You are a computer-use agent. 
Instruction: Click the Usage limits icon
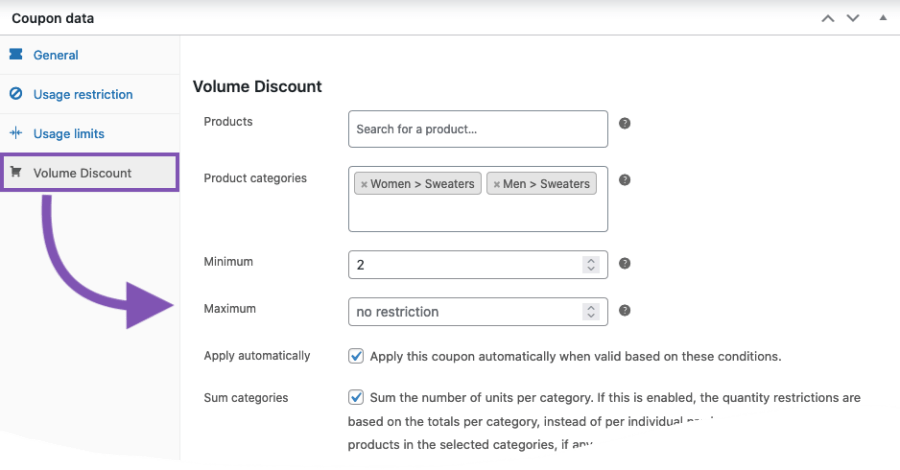point(16,133)
